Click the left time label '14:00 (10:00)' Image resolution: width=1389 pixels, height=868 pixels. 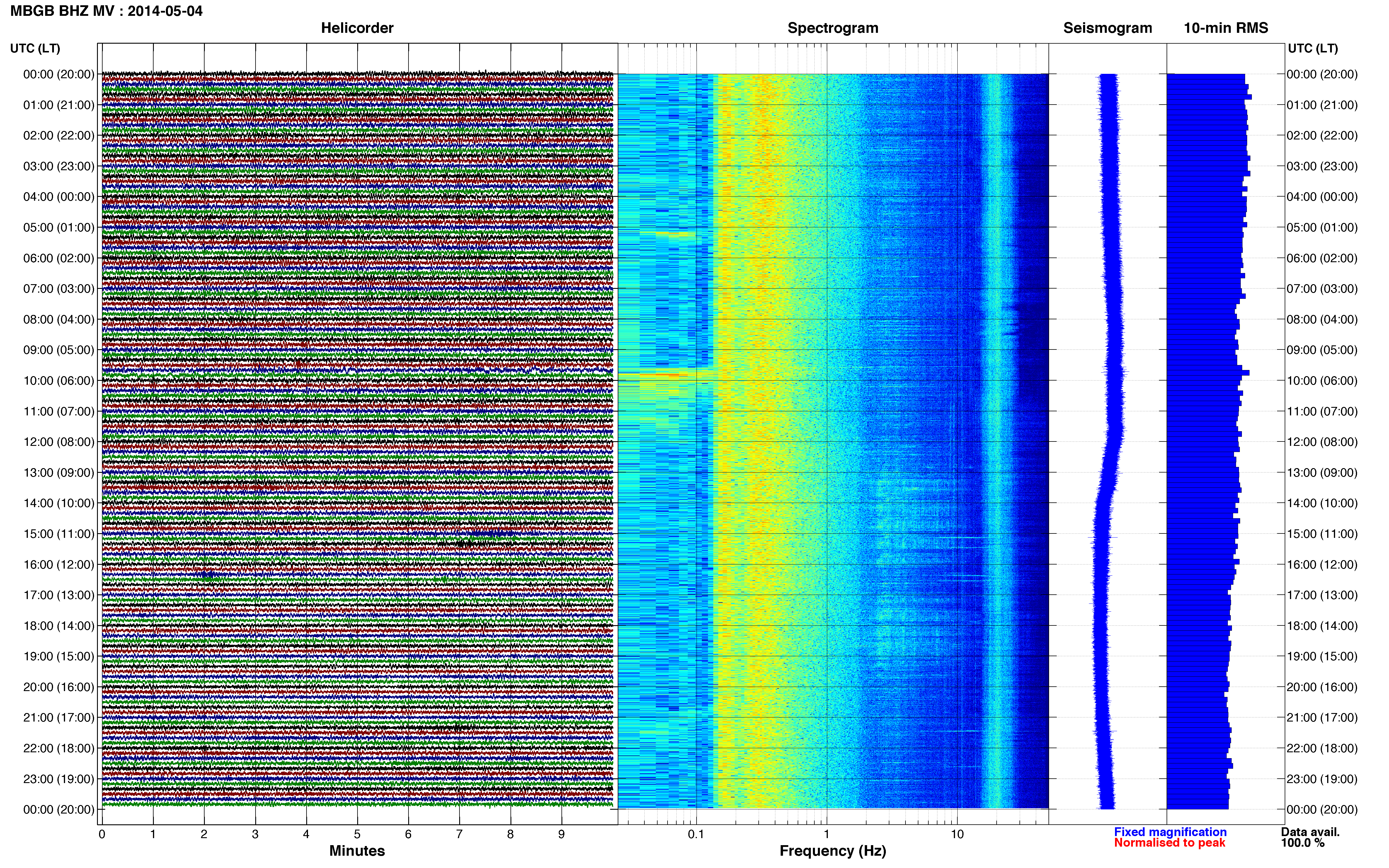(x=59, y=504)
